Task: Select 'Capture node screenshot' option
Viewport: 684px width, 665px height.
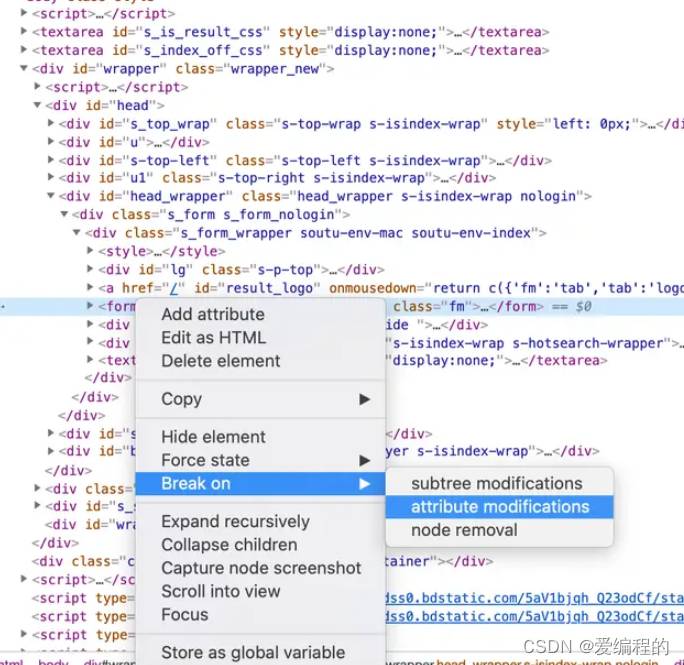Action: [261, 568]
